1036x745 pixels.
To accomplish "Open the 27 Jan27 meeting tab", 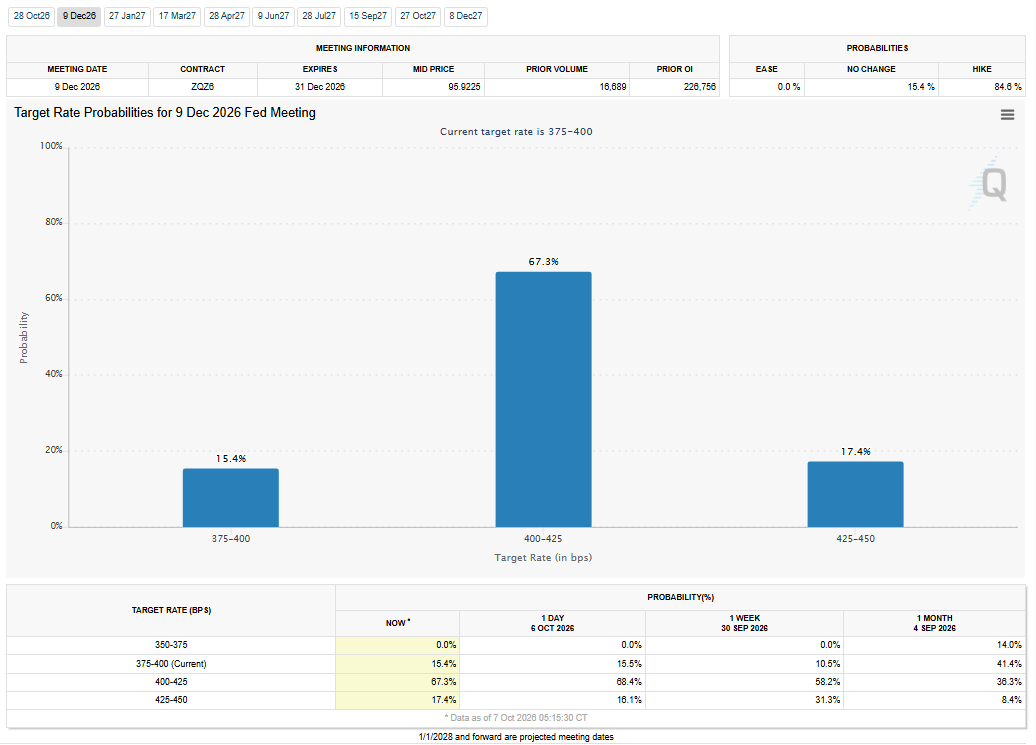I will 127,16.
